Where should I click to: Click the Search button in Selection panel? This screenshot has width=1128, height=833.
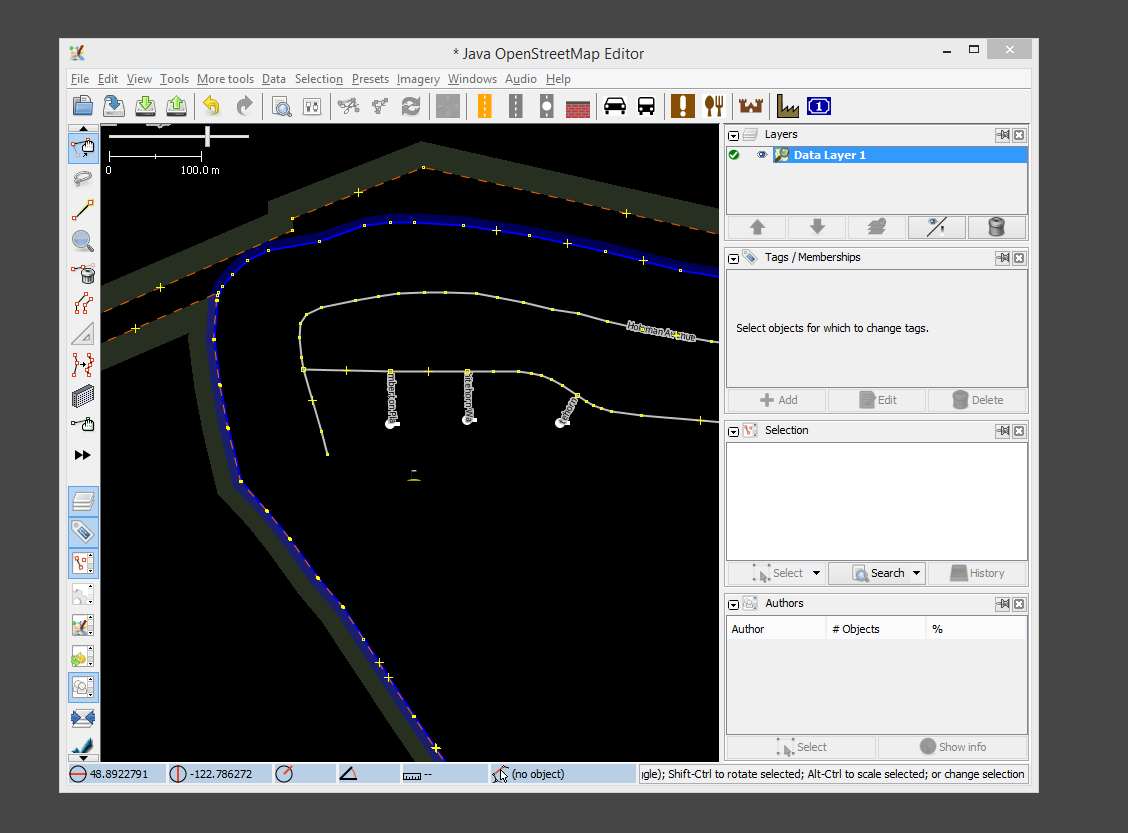[877, 573]
